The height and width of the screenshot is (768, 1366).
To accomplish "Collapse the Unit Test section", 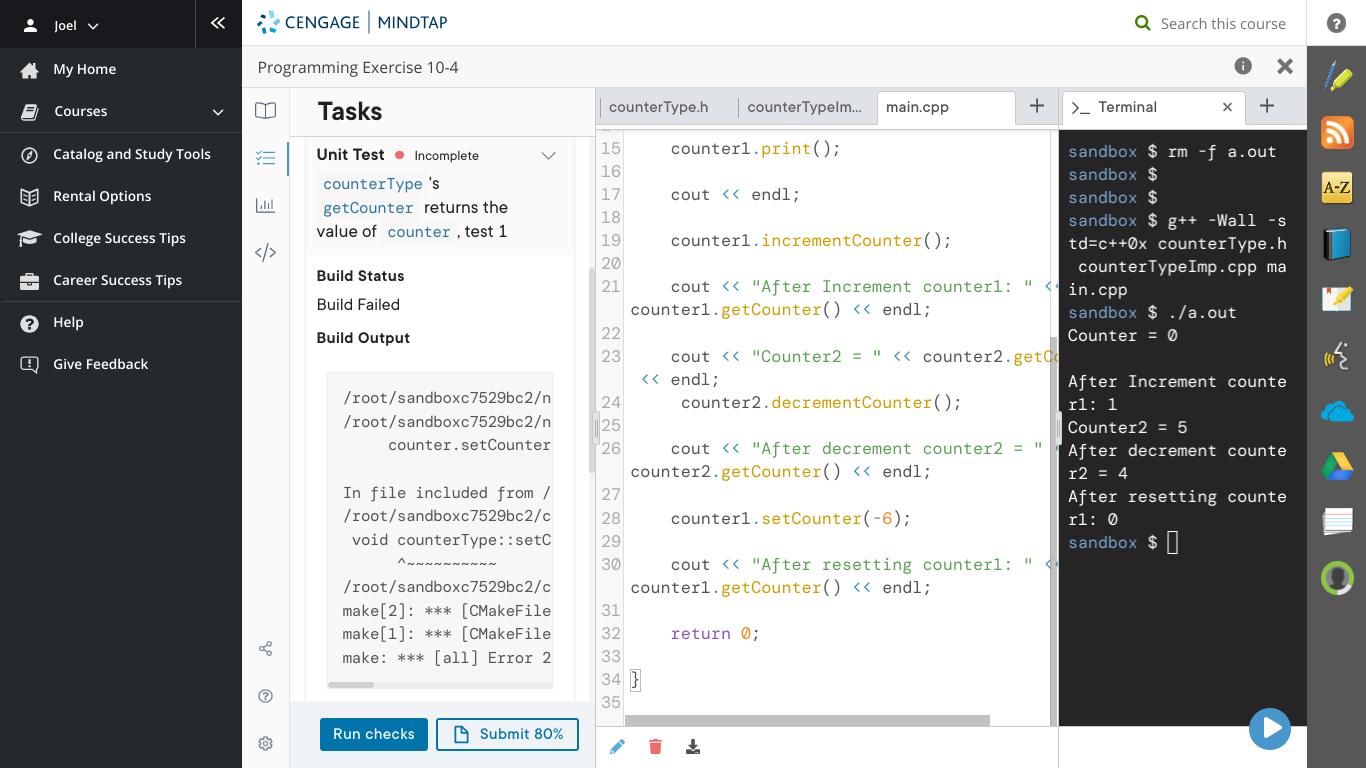I will [x=548, y=156].
